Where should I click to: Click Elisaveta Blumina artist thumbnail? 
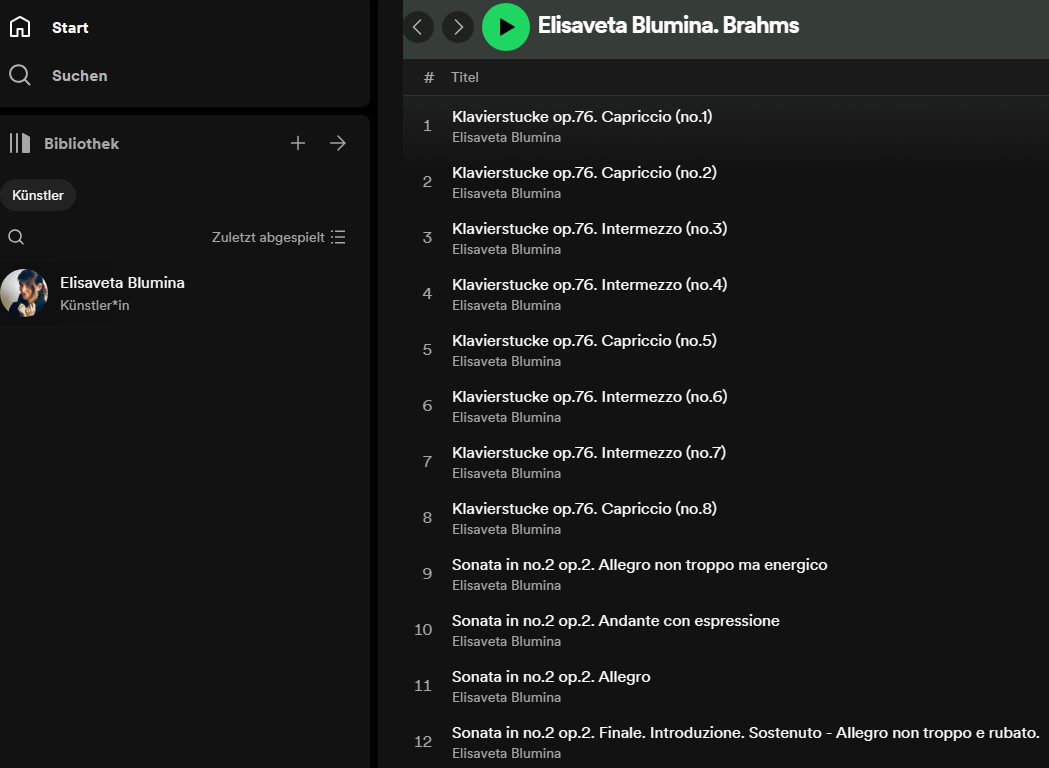pos(24,292)
